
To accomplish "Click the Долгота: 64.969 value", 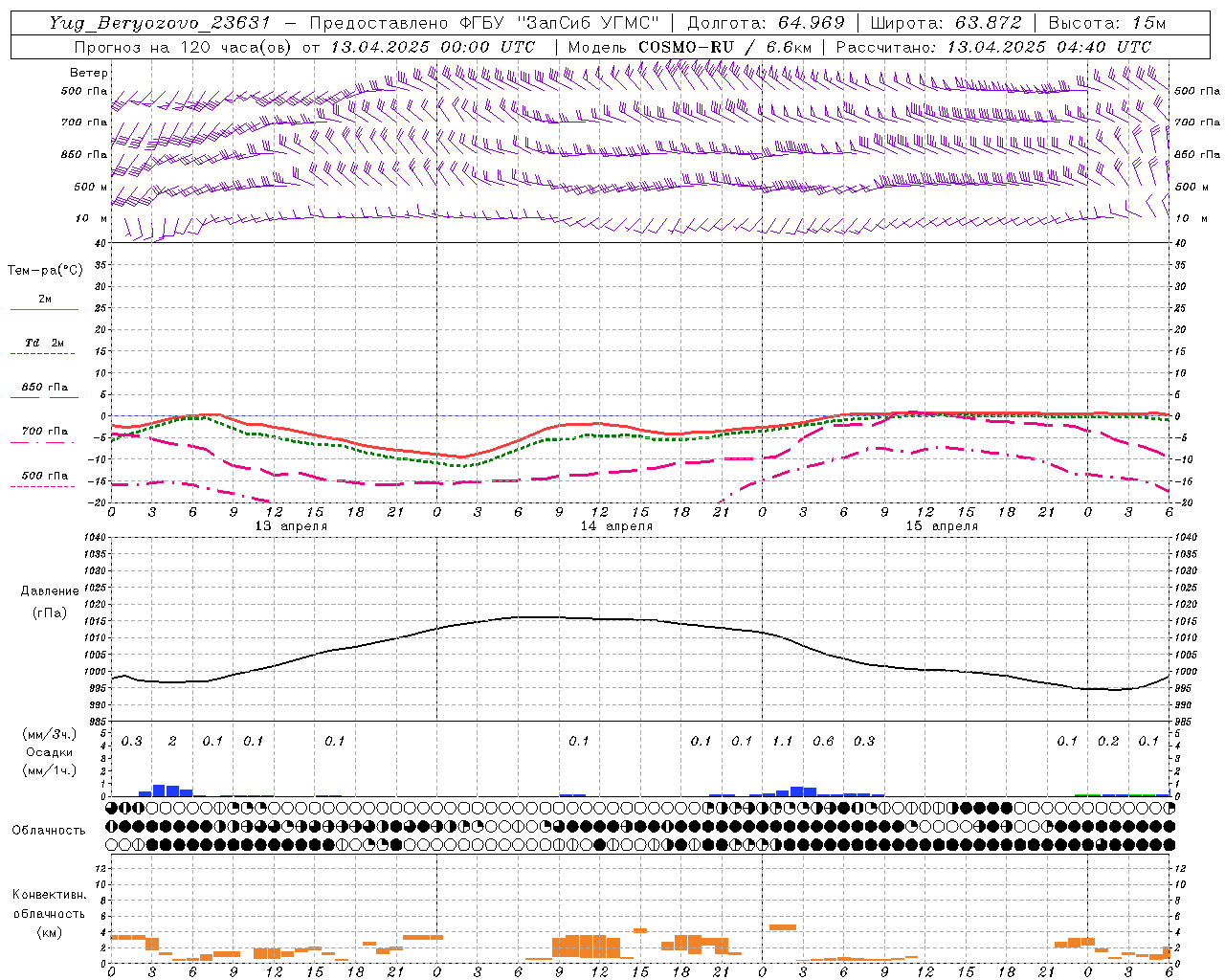I will click(x=766, y=23).
